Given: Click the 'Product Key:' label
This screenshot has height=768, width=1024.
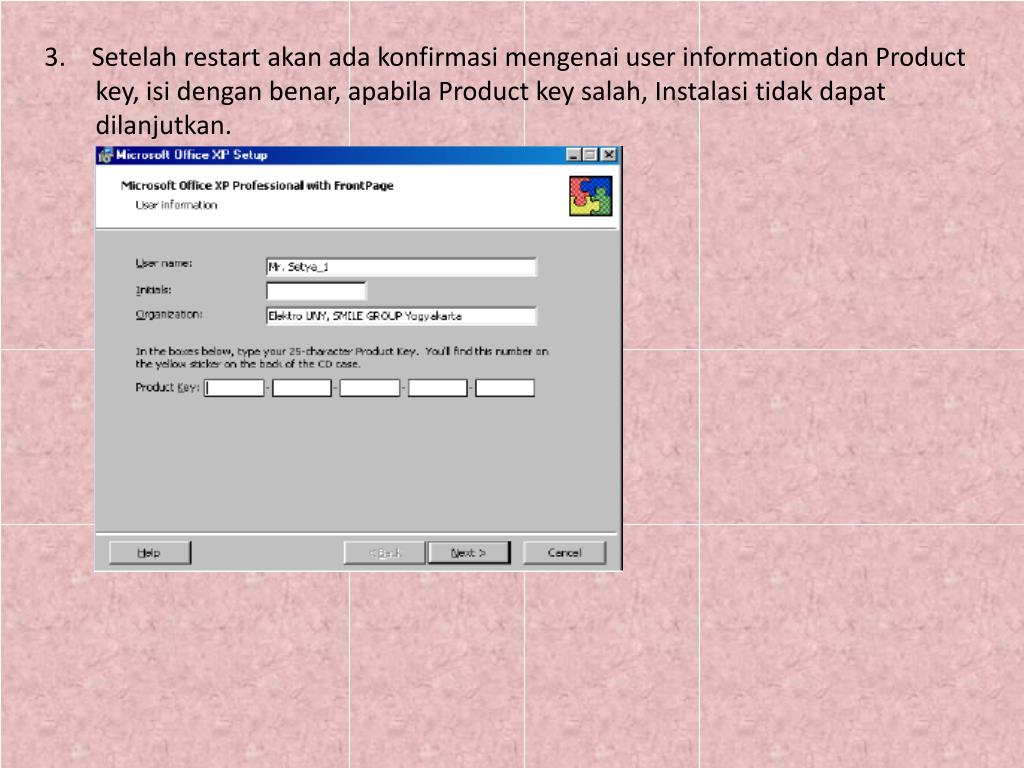Looking at the screenshot, I should 167,387.
